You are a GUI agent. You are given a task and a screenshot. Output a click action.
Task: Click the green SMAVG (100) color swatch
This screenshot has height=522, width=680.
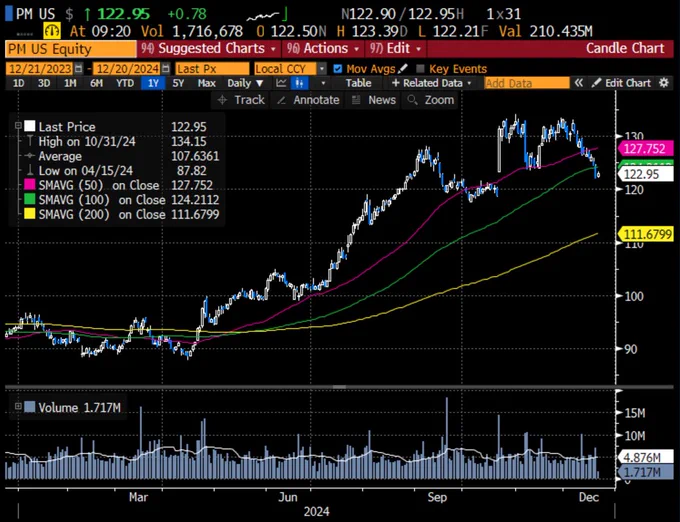pyautogui.click(x=29, y=199)
